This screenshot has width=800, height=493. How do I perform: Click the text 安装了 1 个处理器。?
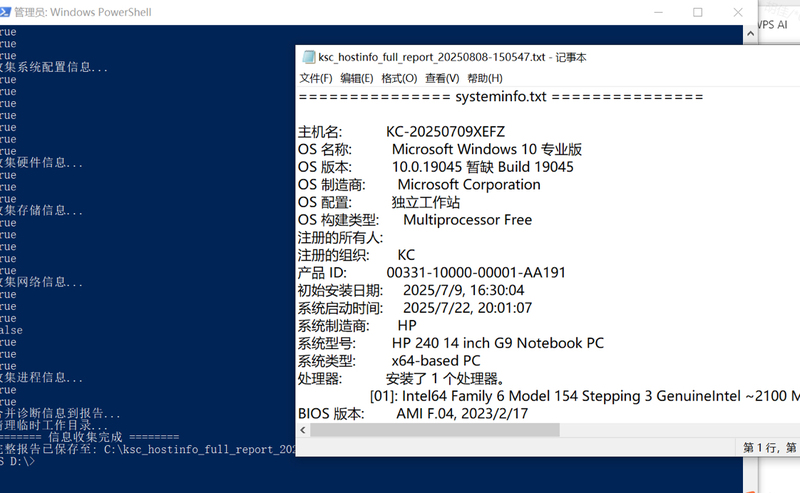pyautogui.click(x=446, y=378)
